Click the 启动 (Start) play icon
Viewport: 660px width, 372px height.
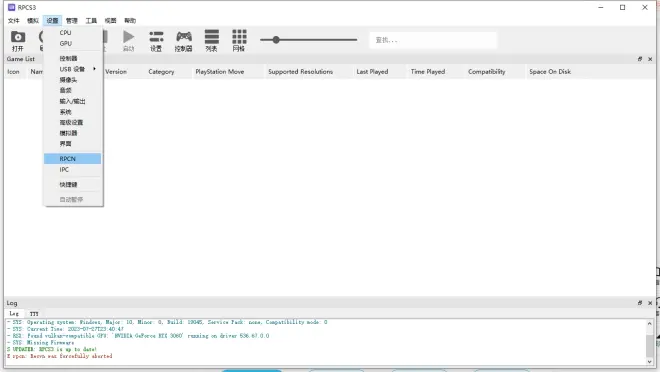[128, 41]
